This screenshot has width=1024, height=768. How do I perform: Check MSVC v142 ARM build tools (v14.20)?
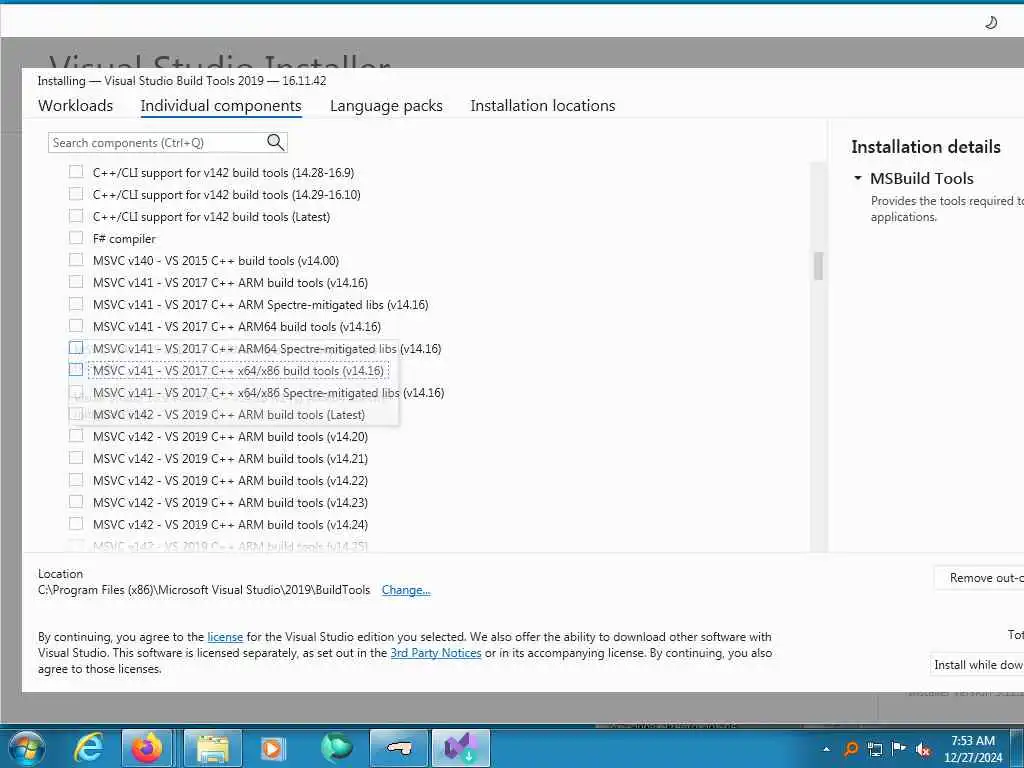tap(76, 436)
